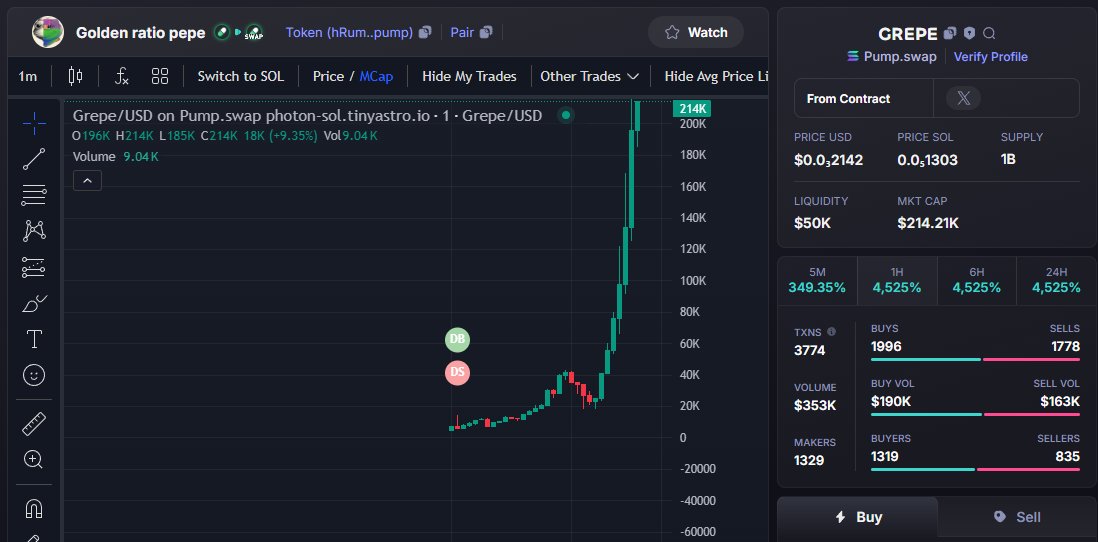Click the Pair link
Image resolution: width=1098 pixels, height=542 pixels.
(462, 32)
